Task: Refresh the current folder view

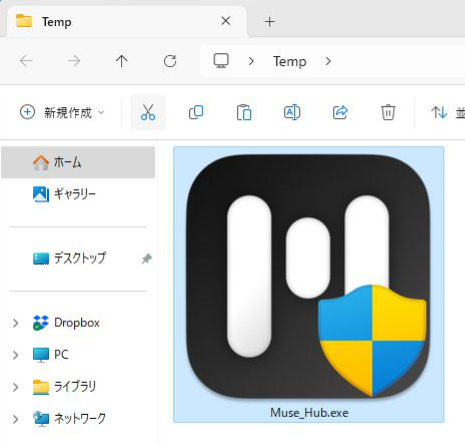Action: click(x=170, y=61)
